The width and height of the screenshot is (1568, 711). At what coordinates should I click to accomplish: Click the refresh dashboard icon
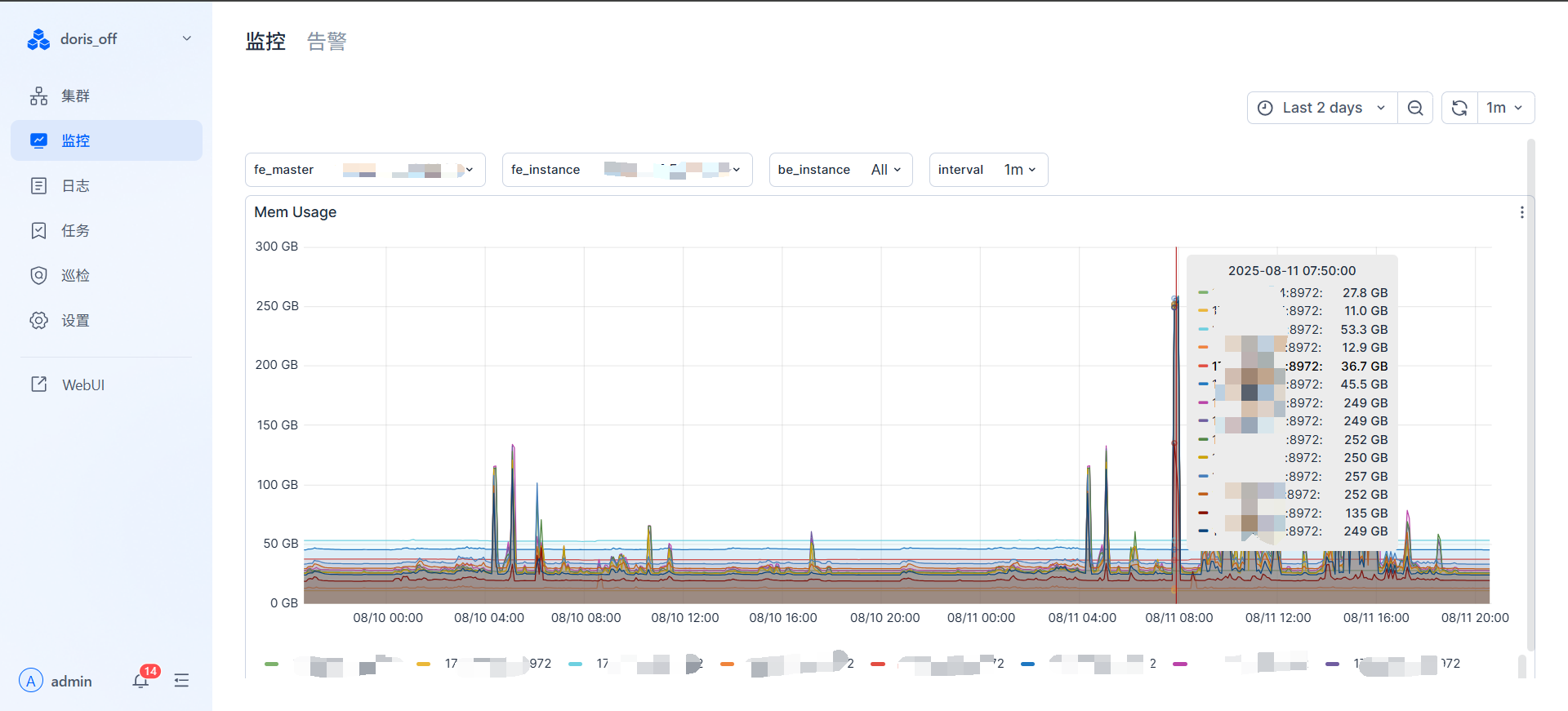click(x=1459, y=108)
